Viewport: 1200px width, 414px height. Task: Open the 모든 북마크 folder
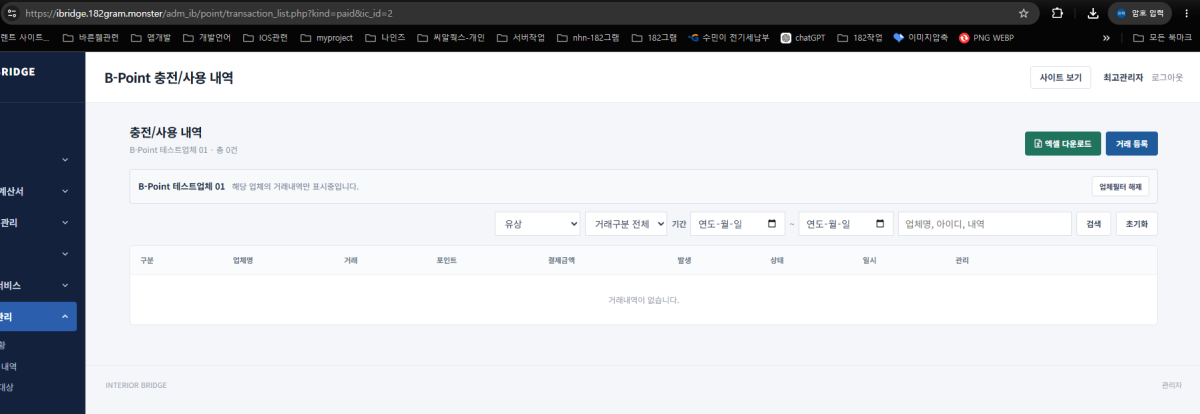[x=1163, y=37]
